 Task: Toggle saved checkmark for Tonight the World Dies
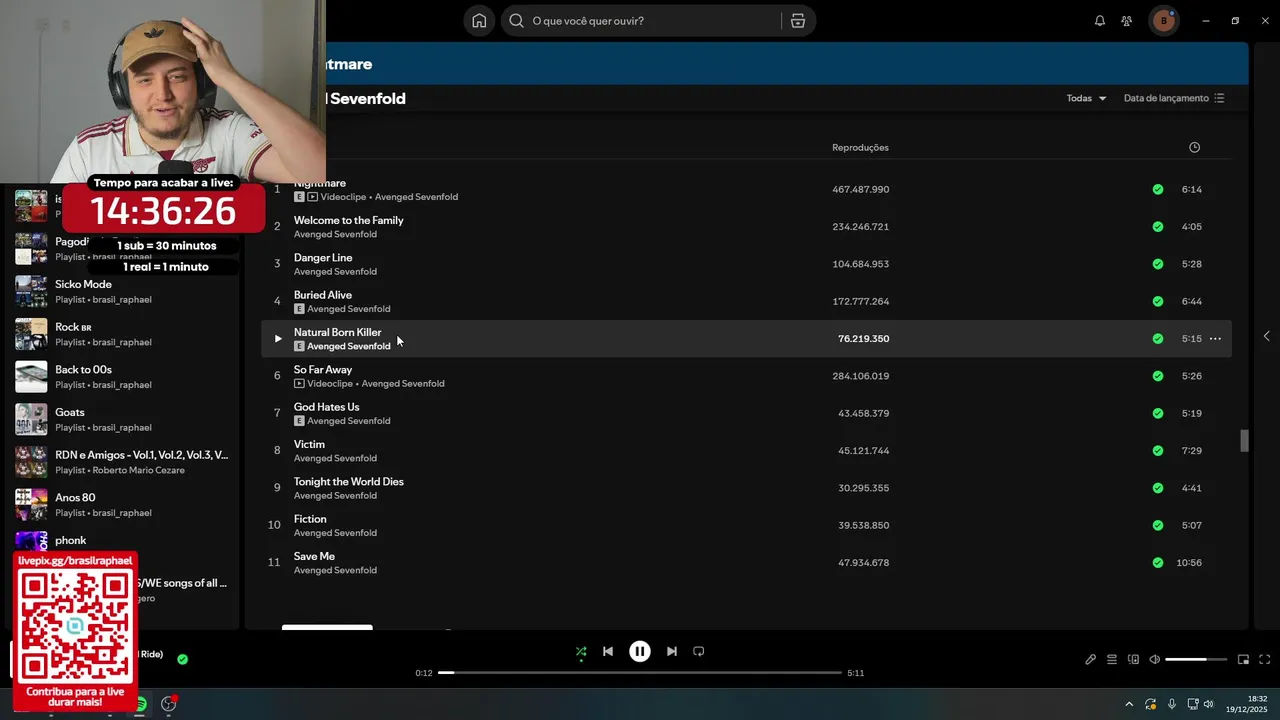[x=1158, y=488]
